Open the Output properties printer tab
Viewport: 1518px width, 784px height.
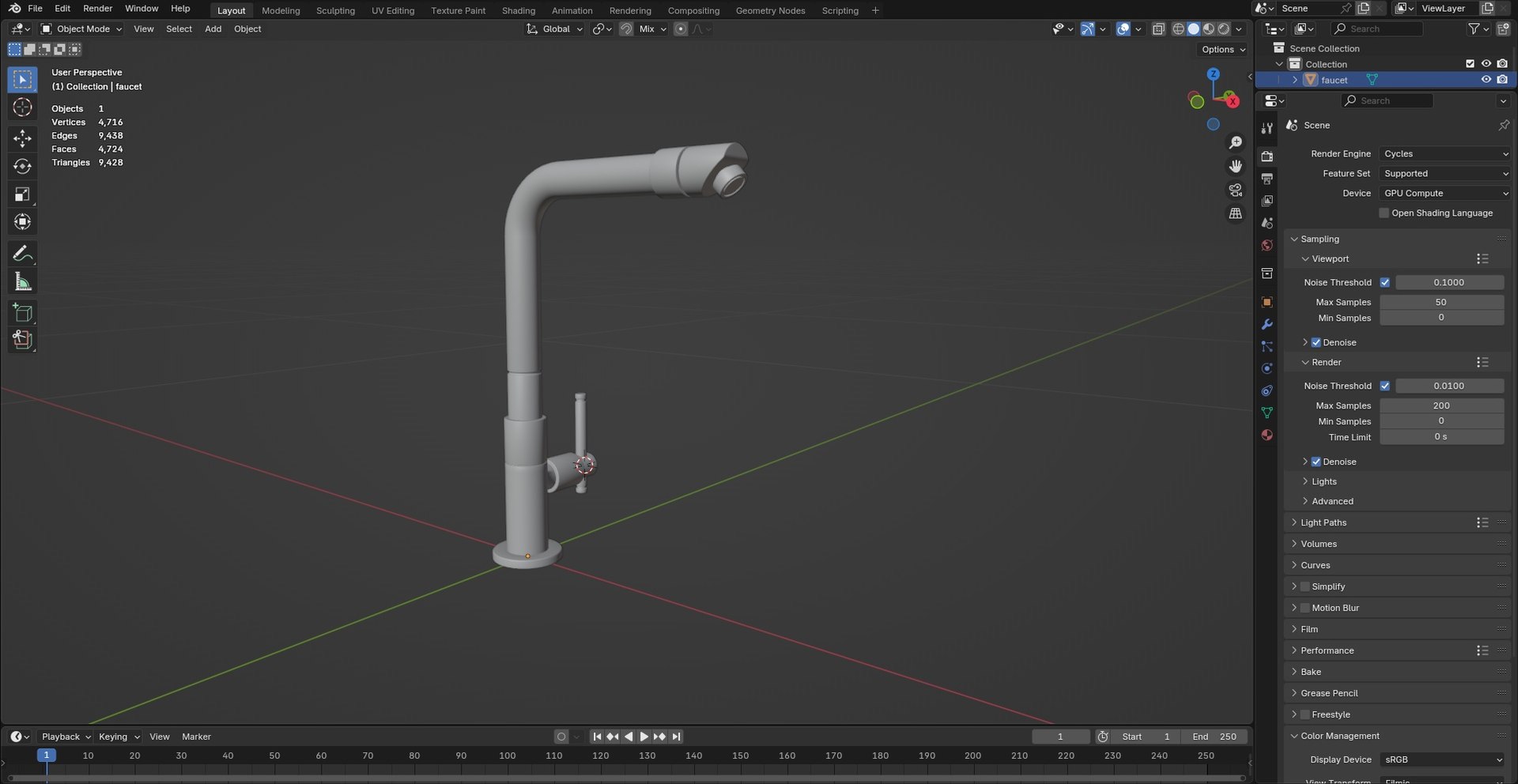point(1267,179)
